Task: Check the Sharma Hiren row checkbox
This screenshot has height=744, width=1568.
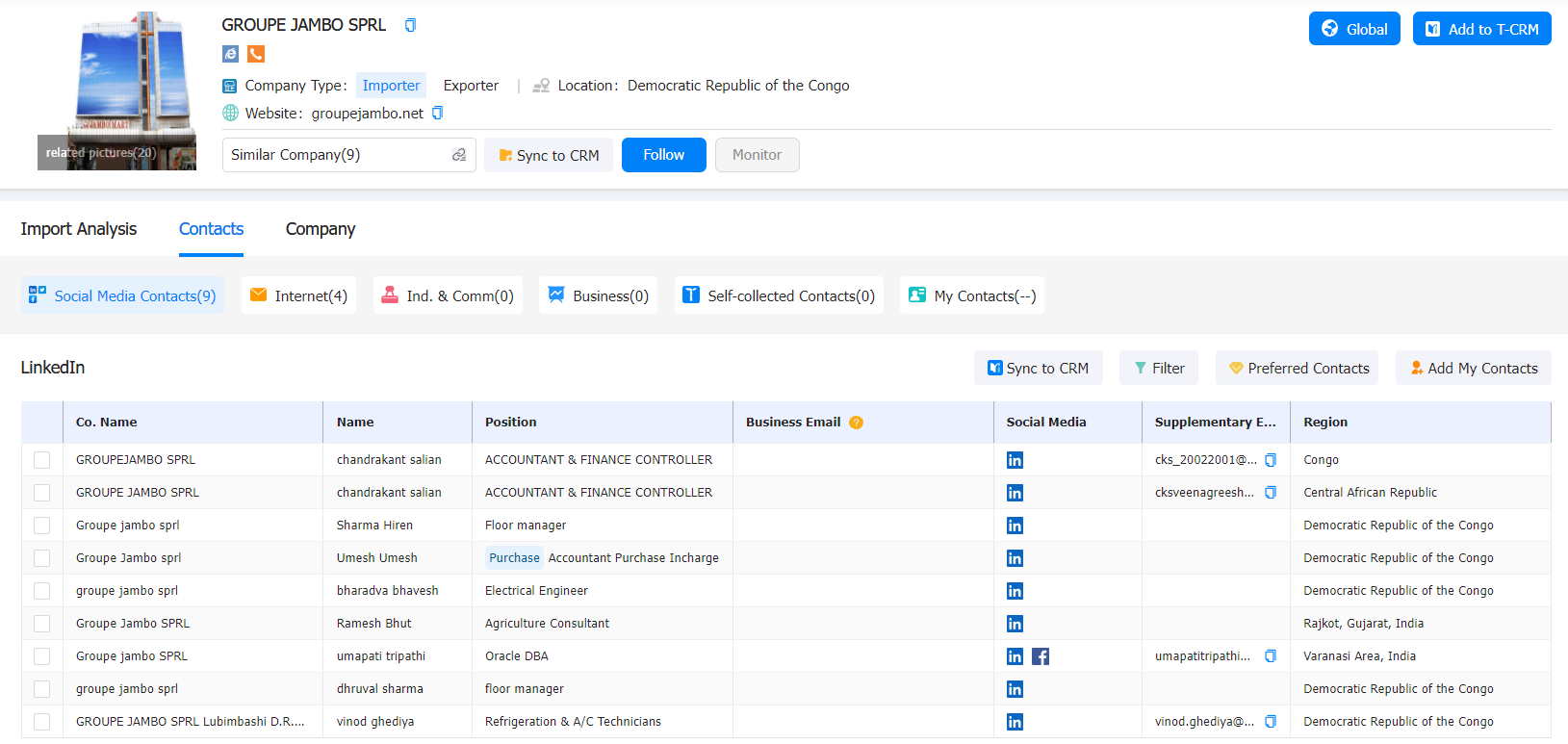Action: click(x=41, y=526)
